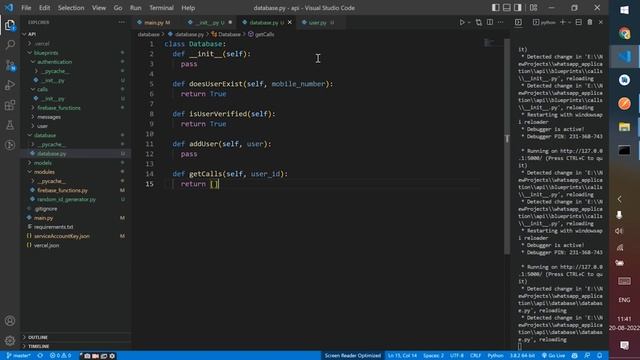Open the File menu
Viewport: 640px width, 360px height.
point(26,8)
